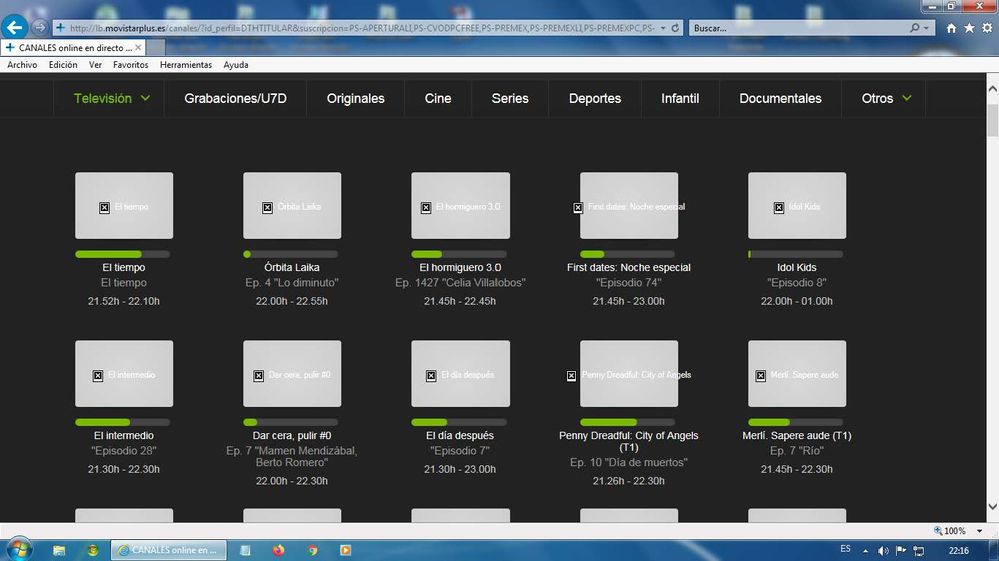999x561 pixels.
Task: Launch Firefox from the taskbar
Action: click(278, 550)
